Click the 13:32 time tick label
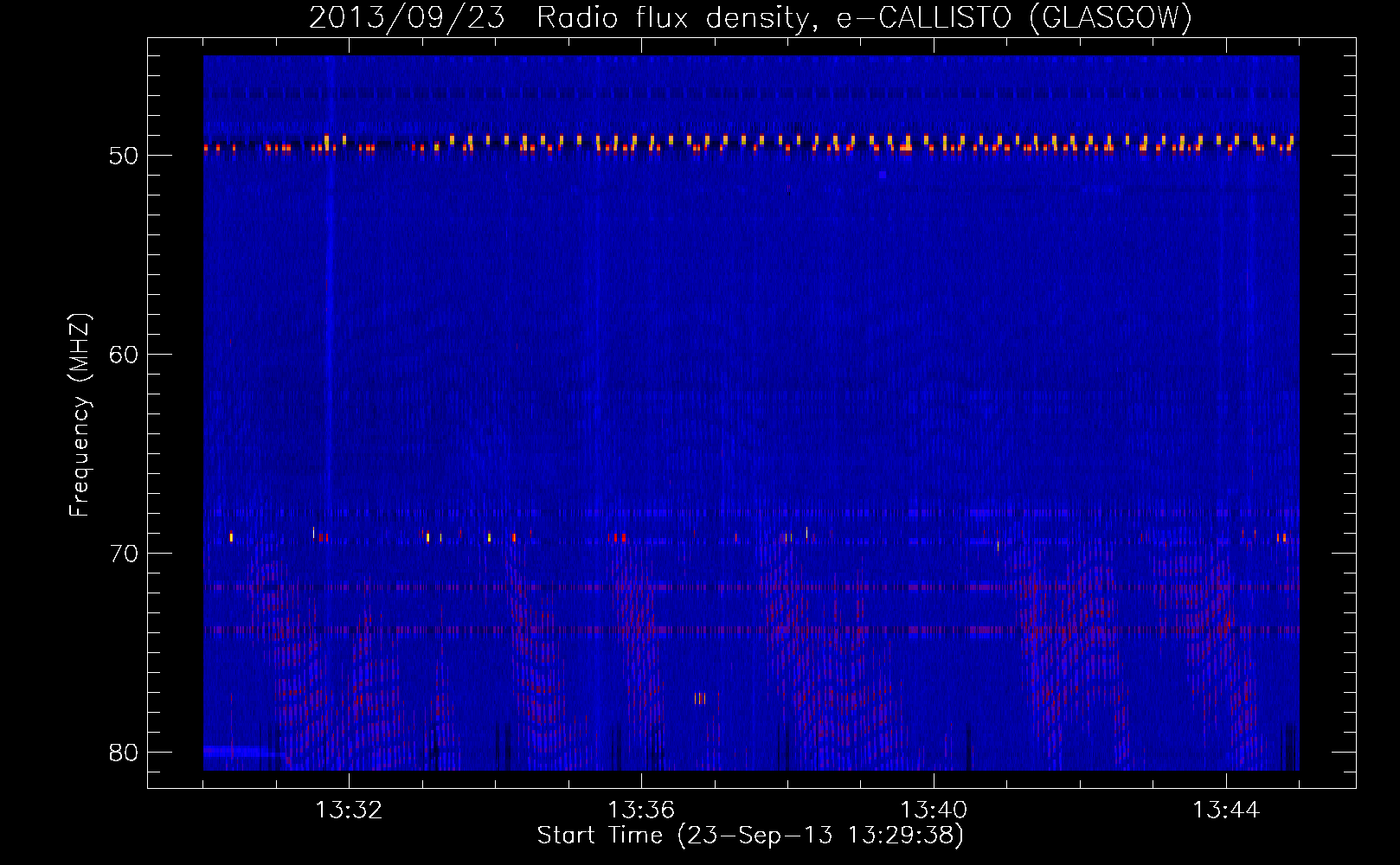The image size is (1400, 865). click(349, 811)
